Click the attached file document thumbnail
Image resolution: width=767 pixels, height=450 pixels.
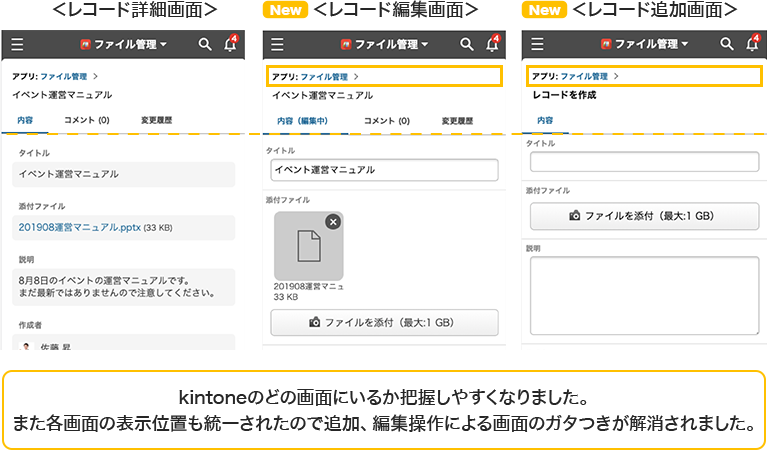[x=309, y=246]
